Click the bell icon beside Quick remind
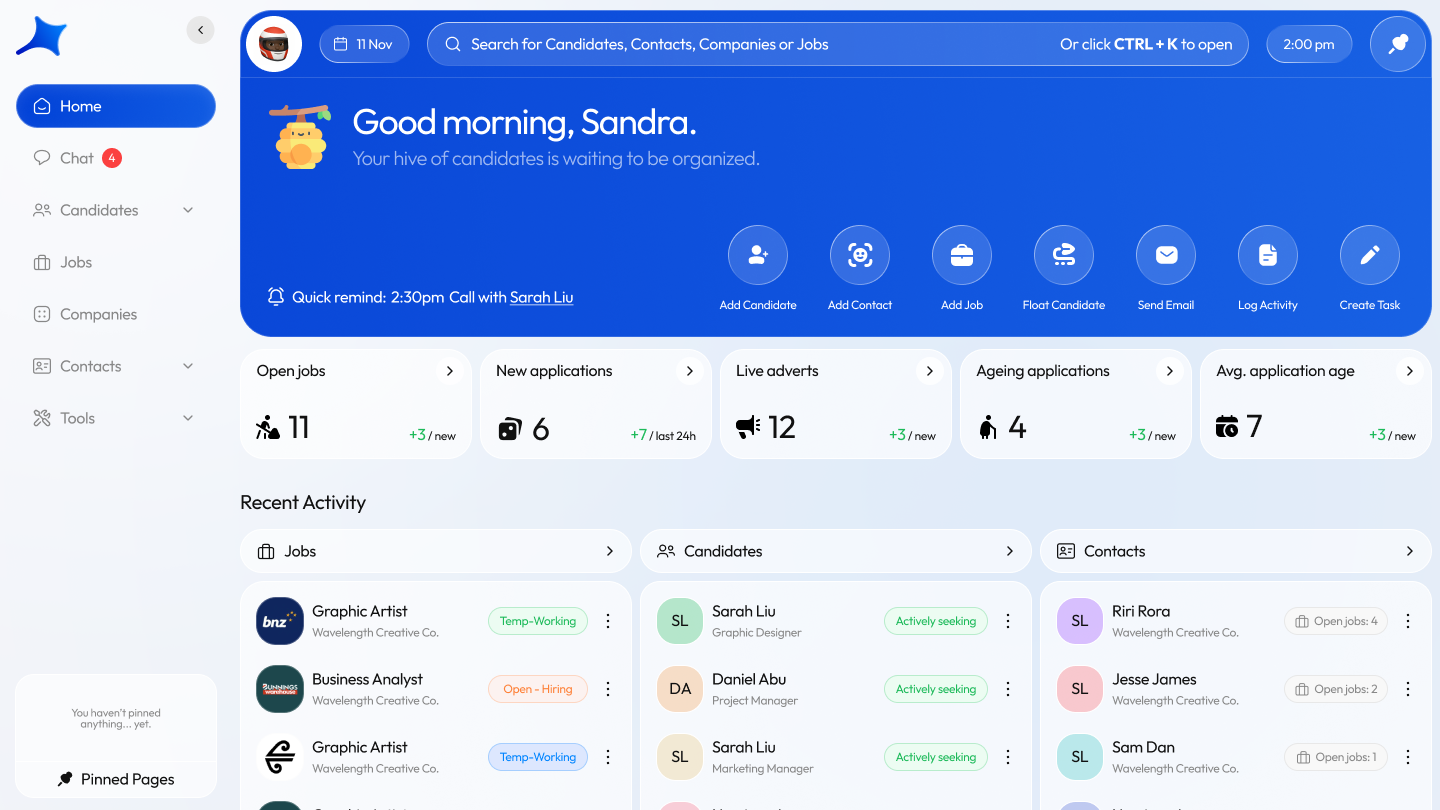 276,297
